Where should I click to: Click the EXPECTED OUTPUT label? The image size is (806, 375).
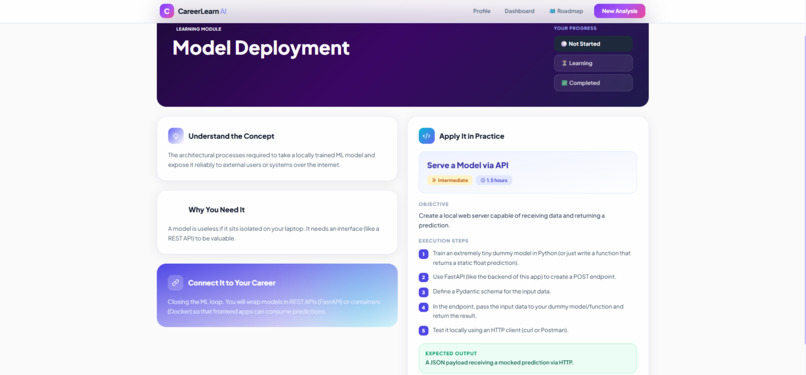tap(451, 353)
